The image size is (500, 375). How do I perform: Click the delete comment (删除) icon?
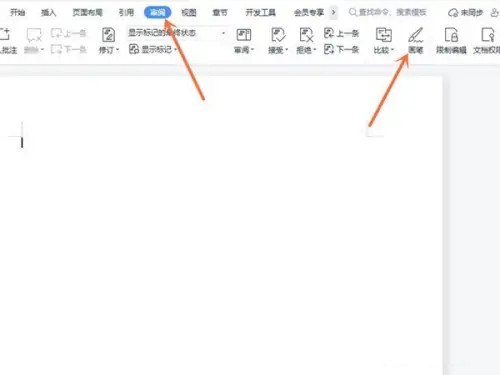click(x=34, y=35)
